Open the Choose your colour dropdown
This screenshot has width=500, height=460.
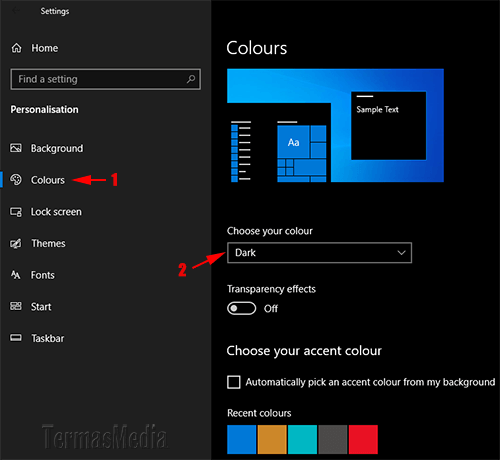tap(319, 253)
